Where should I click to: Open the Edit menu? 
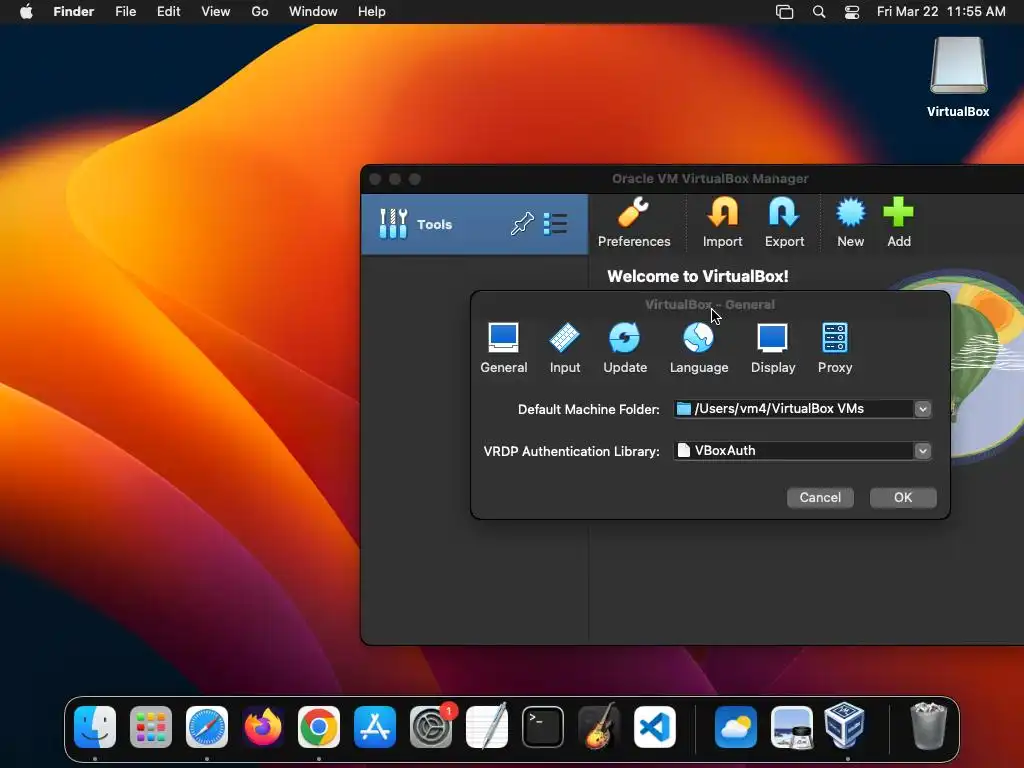[x=168, y=12]
